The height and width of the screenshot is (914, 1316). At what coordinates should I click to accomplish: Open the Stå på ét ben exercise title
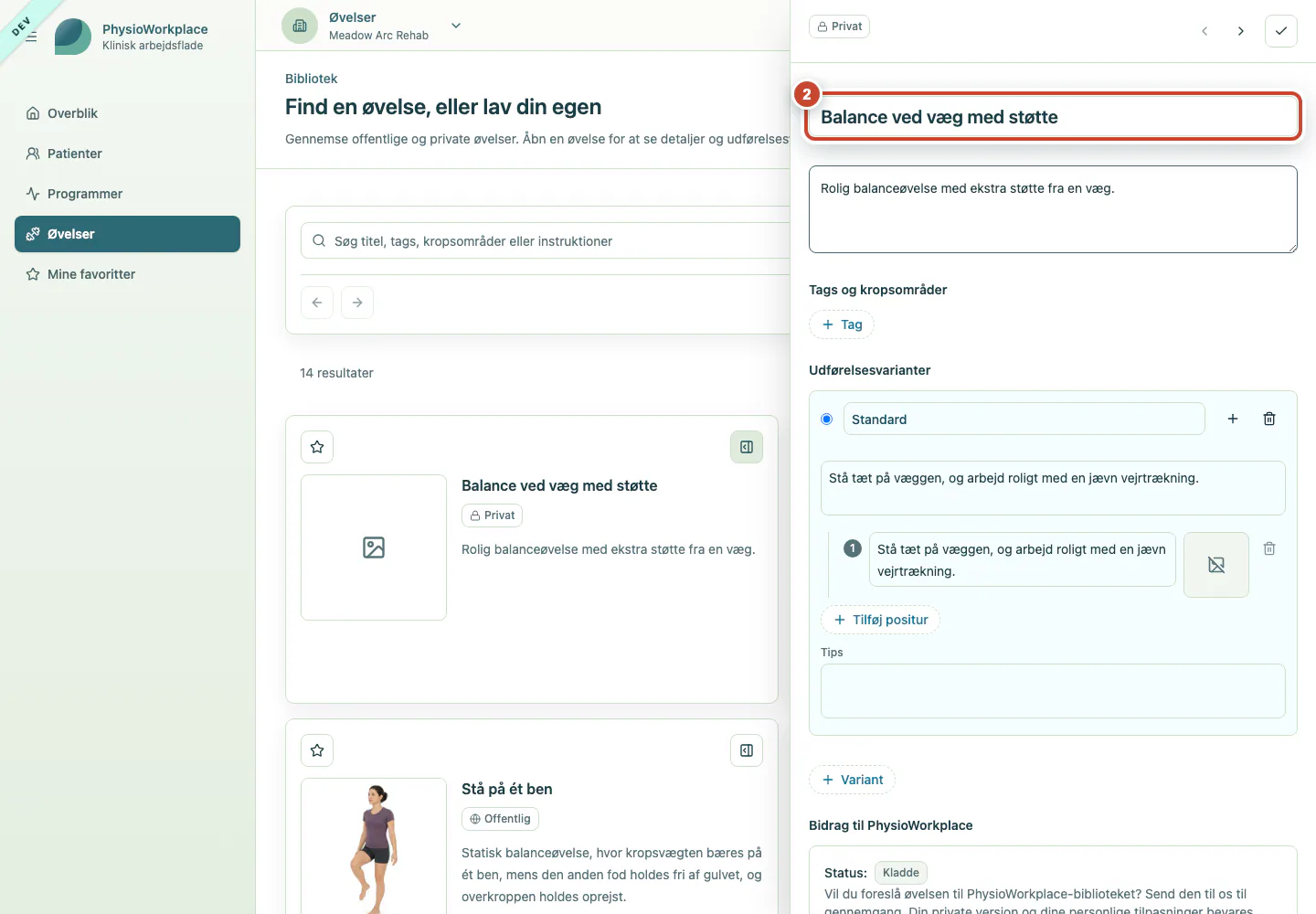click(507, 789)
